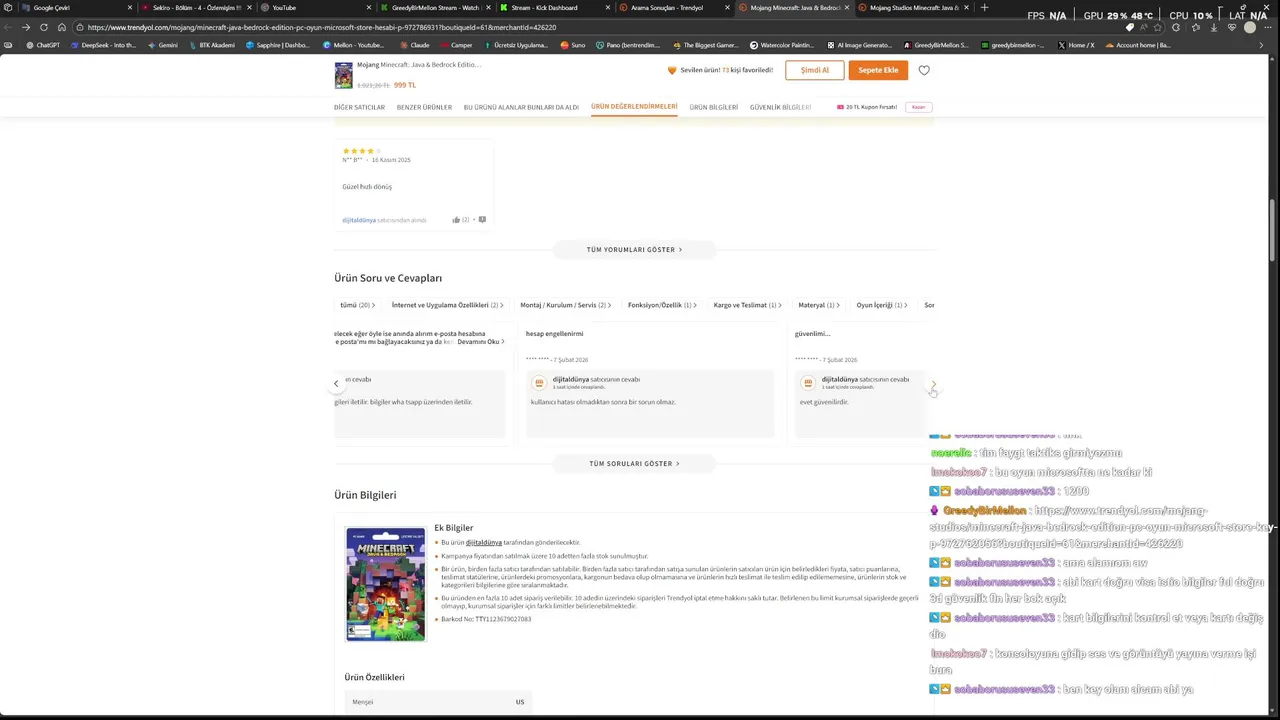
Task: Open Account home bookmark
Action: [x=1138, y=45]
